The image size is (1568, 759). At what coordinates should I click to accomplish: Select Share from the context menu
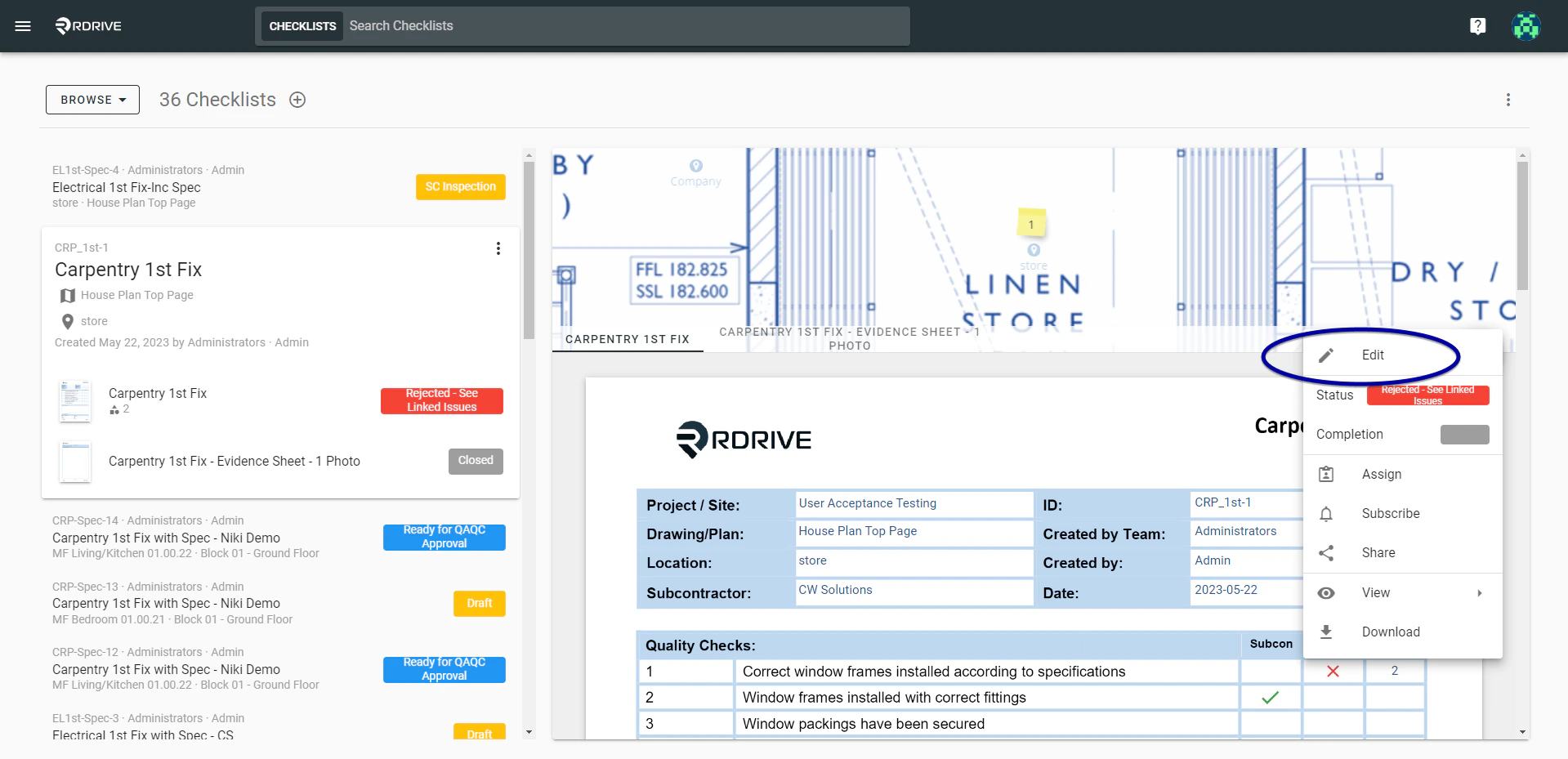pyautogui.click(x=1403, y=553)
